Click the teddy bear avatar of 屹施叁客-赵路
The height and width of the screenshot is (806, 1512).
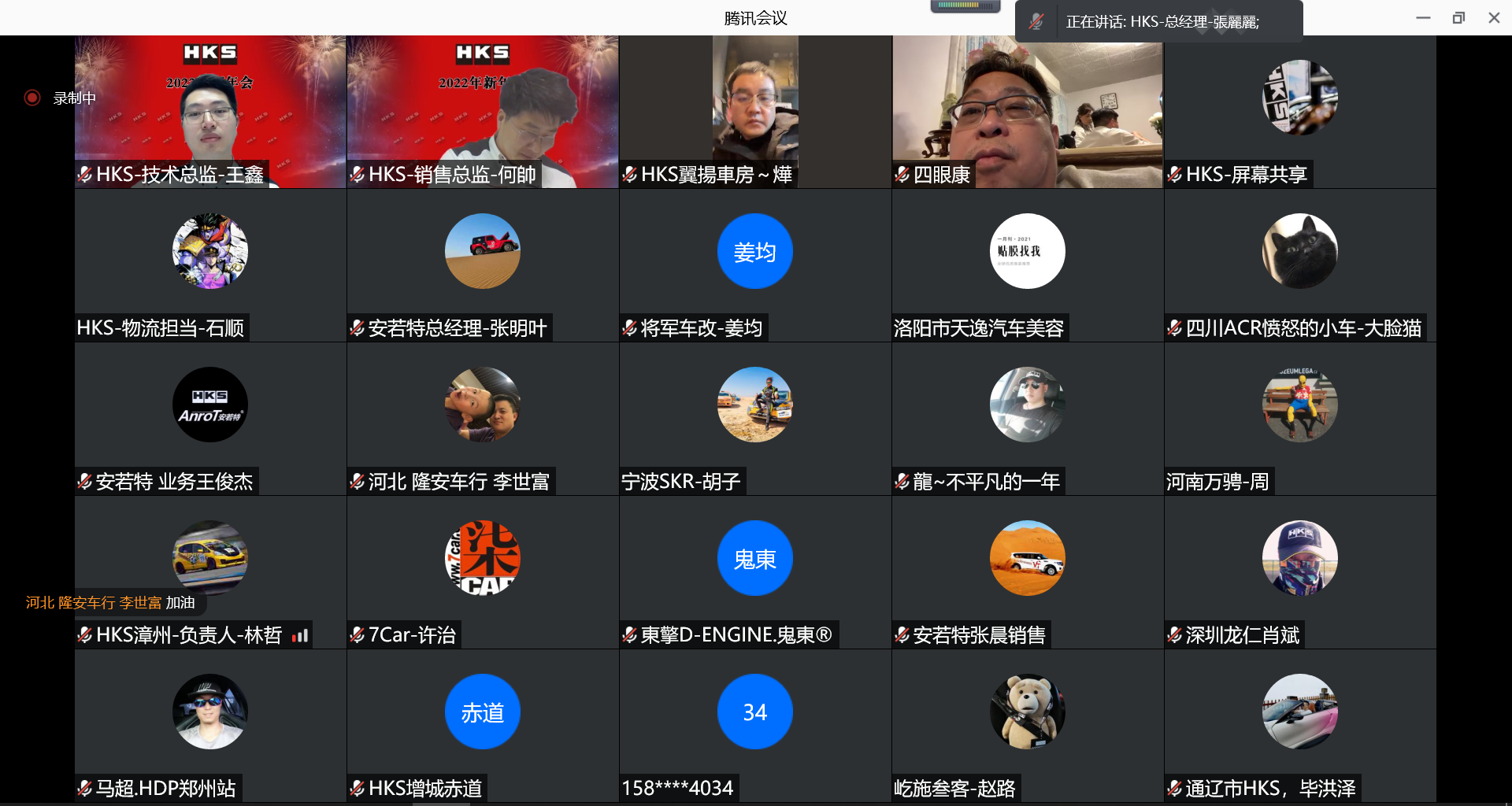coord(1027,712)
